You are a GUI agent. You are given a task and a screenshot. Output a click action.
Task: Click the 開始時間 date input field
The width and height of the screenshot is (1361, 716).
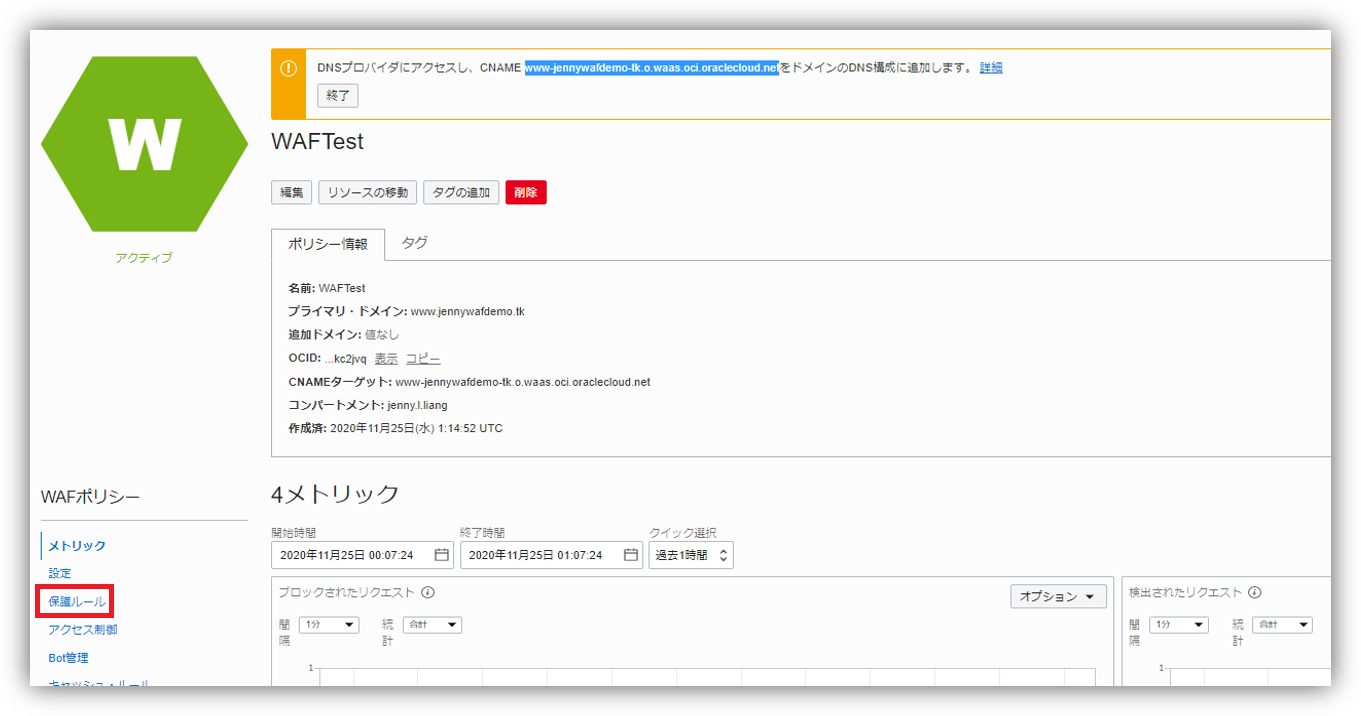tap(350, 555)
